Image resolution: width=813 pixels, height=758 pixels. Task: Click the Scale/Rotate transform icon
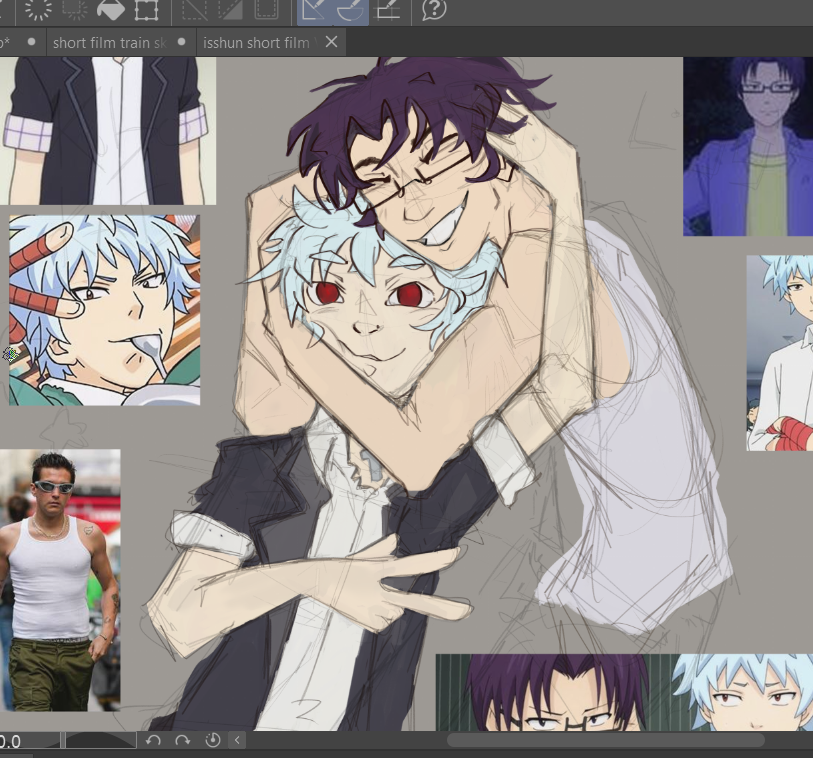[x=147, y=9]
